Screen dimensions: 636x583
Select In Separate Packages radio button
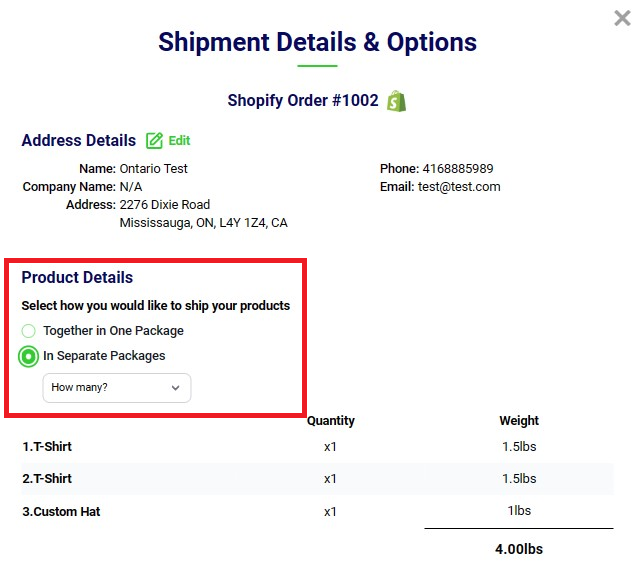pos(29,356)
